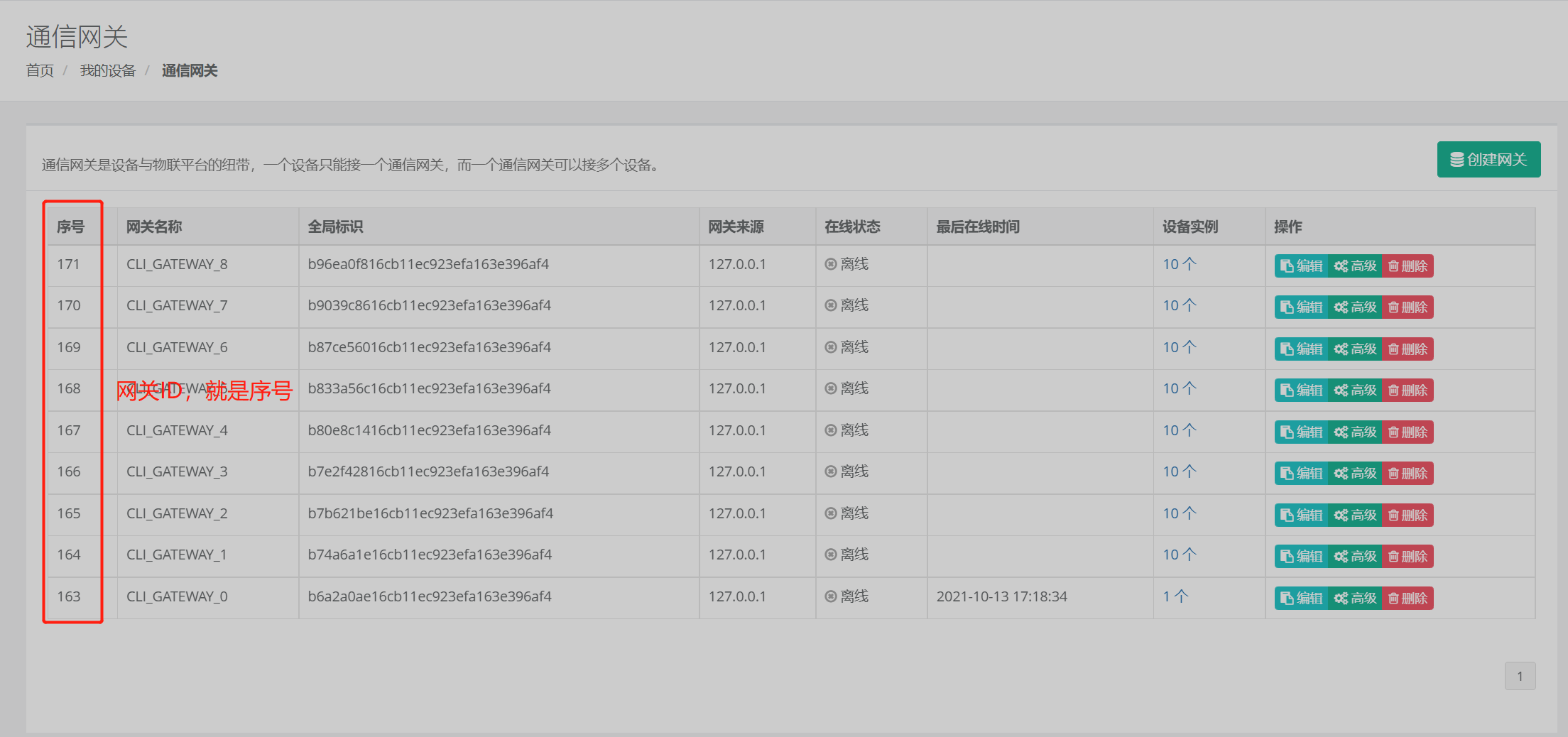Viewport: 1568px width, 737px height.
Task: Delete the CLI_GATEWAY_0 gateway
Action: [1408, 599]
